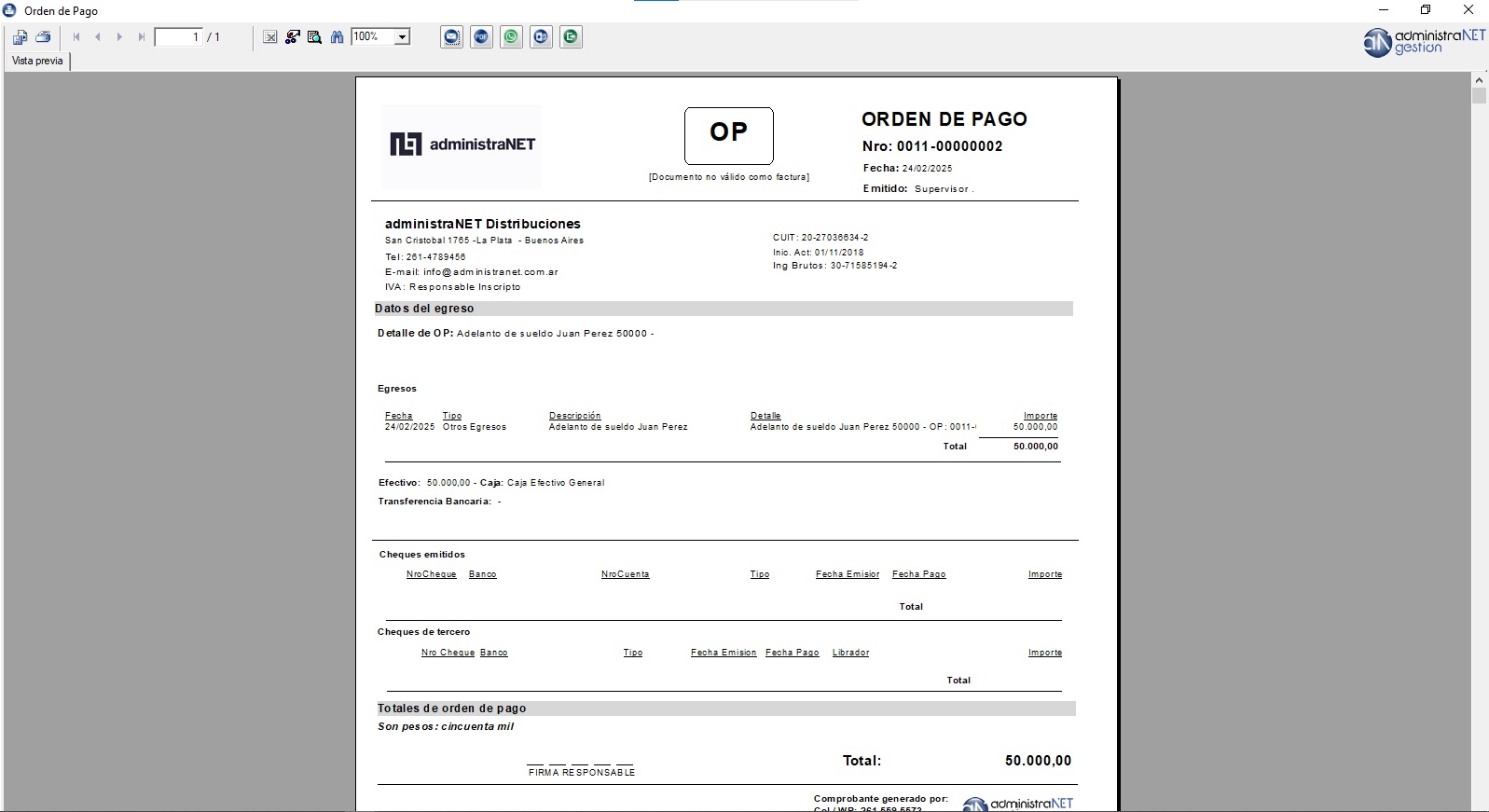The height and width of the screenshot is (812, 1489).
Task: Click the administraNET Distribuciones company name
Action: (483, 224)
